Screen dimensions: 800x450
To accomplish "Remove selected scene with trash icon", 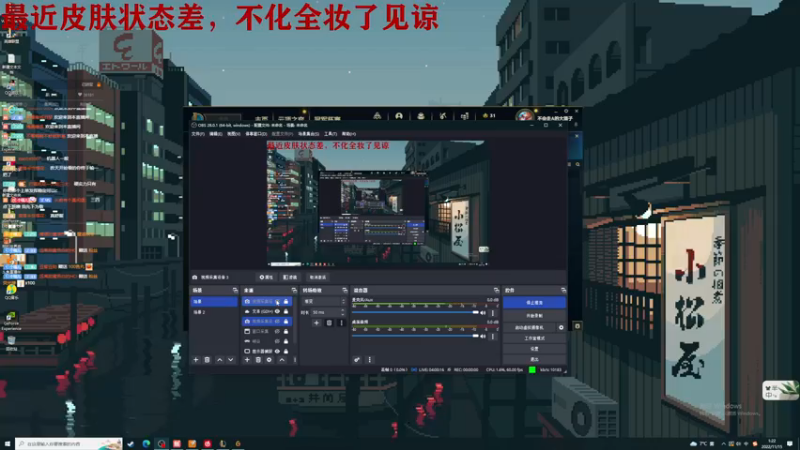I will pyautogui.click(x=207, y=360).
